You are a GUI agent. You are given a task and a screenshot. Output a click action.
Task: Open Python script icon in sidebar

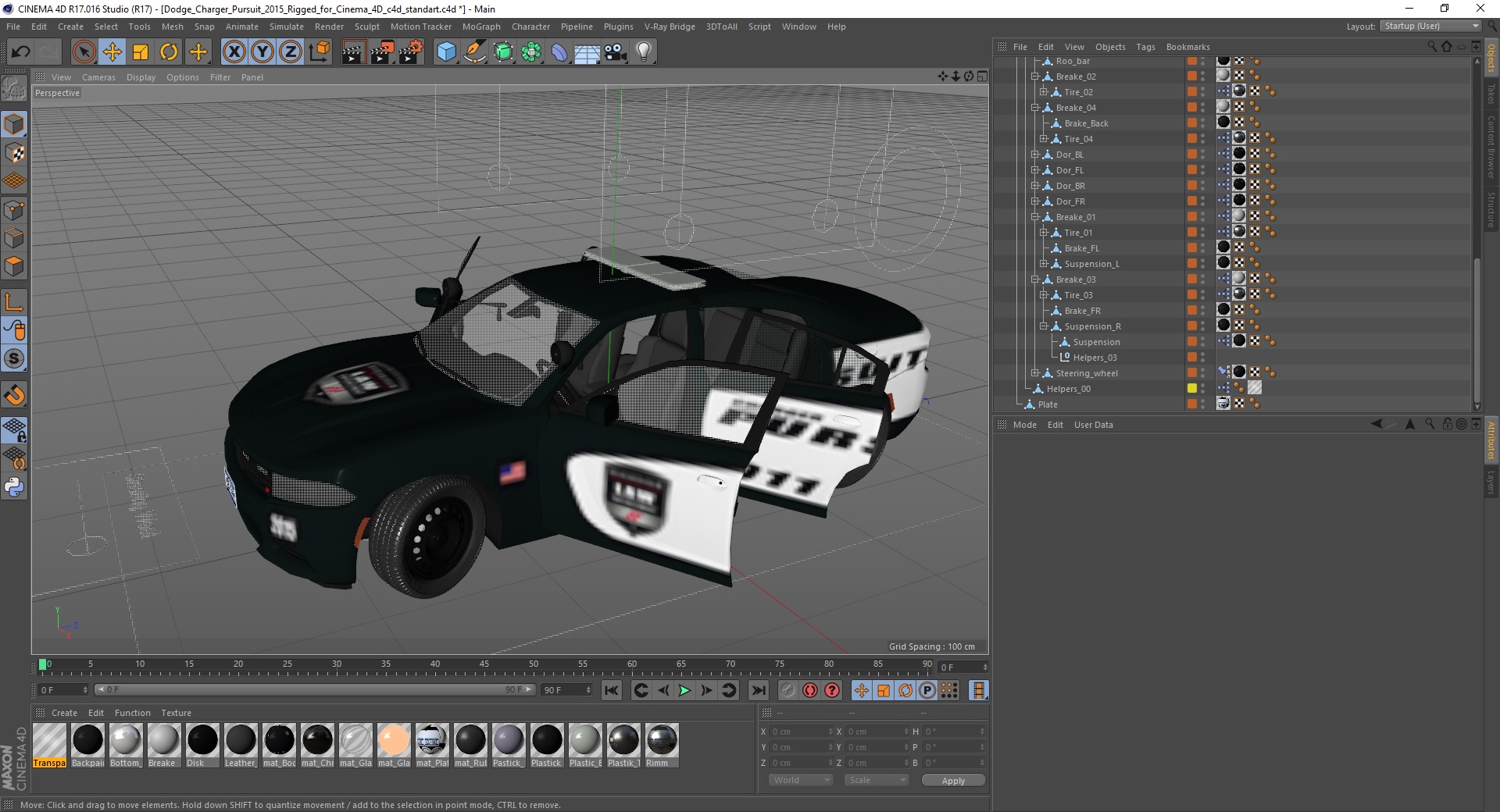click(x=14, y=487)
